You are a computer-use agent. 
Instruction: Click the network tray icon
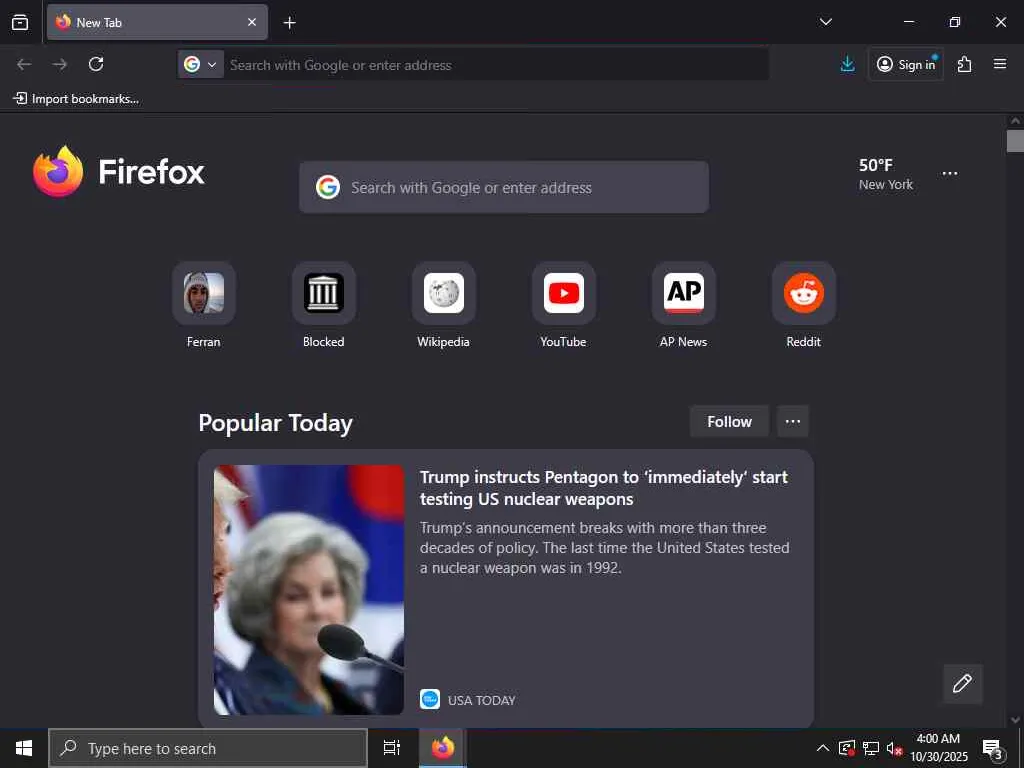[x=871, y=748]
